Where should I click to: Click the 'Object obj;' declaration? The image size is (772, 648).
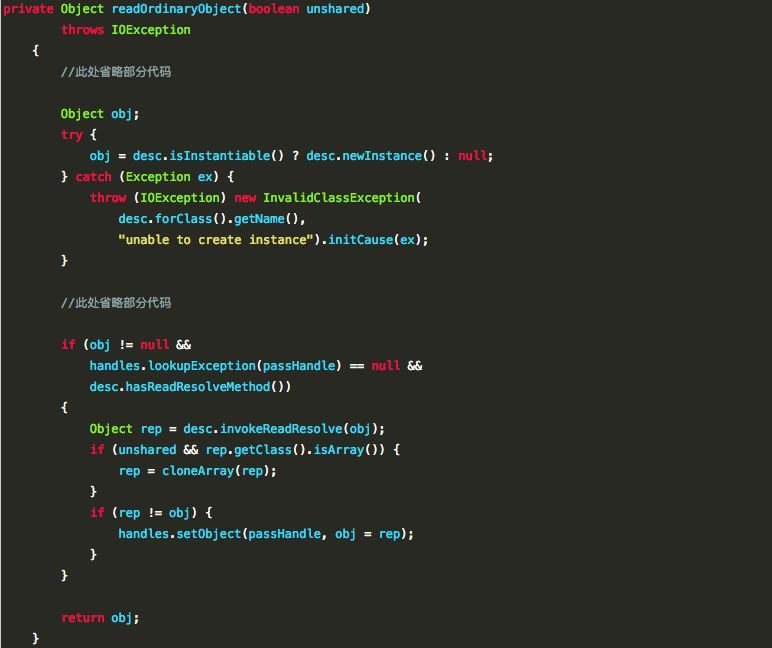pos(100,114)
